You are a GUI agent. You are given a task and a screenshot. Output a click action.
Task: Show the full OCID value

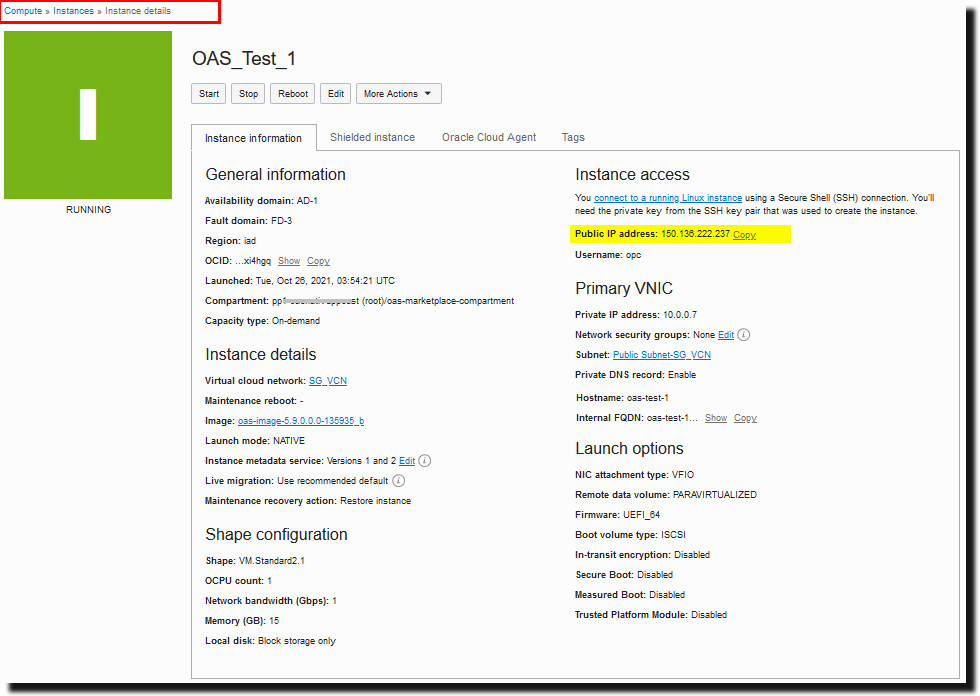288,260
